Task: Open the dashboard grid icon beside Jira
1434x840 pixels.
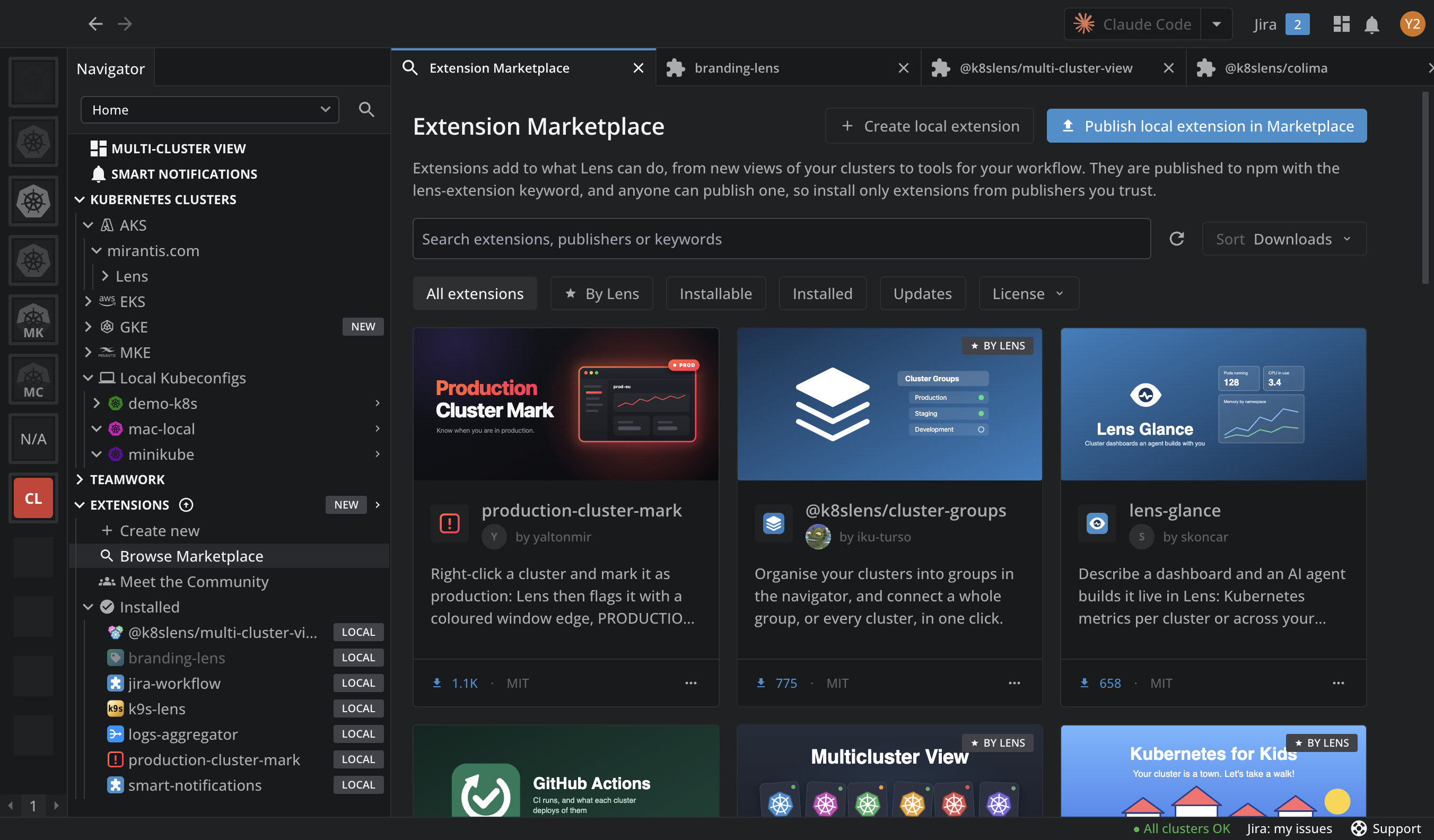Action: [1341, 24]
